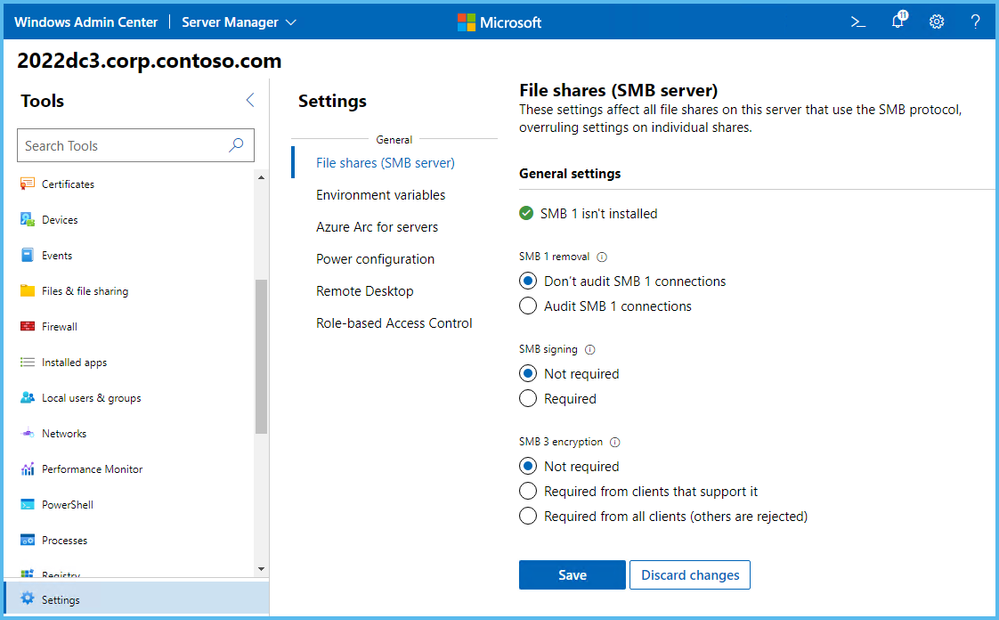Open Azure Arc for servers settings
999x620 pixels.
point(377,227)
